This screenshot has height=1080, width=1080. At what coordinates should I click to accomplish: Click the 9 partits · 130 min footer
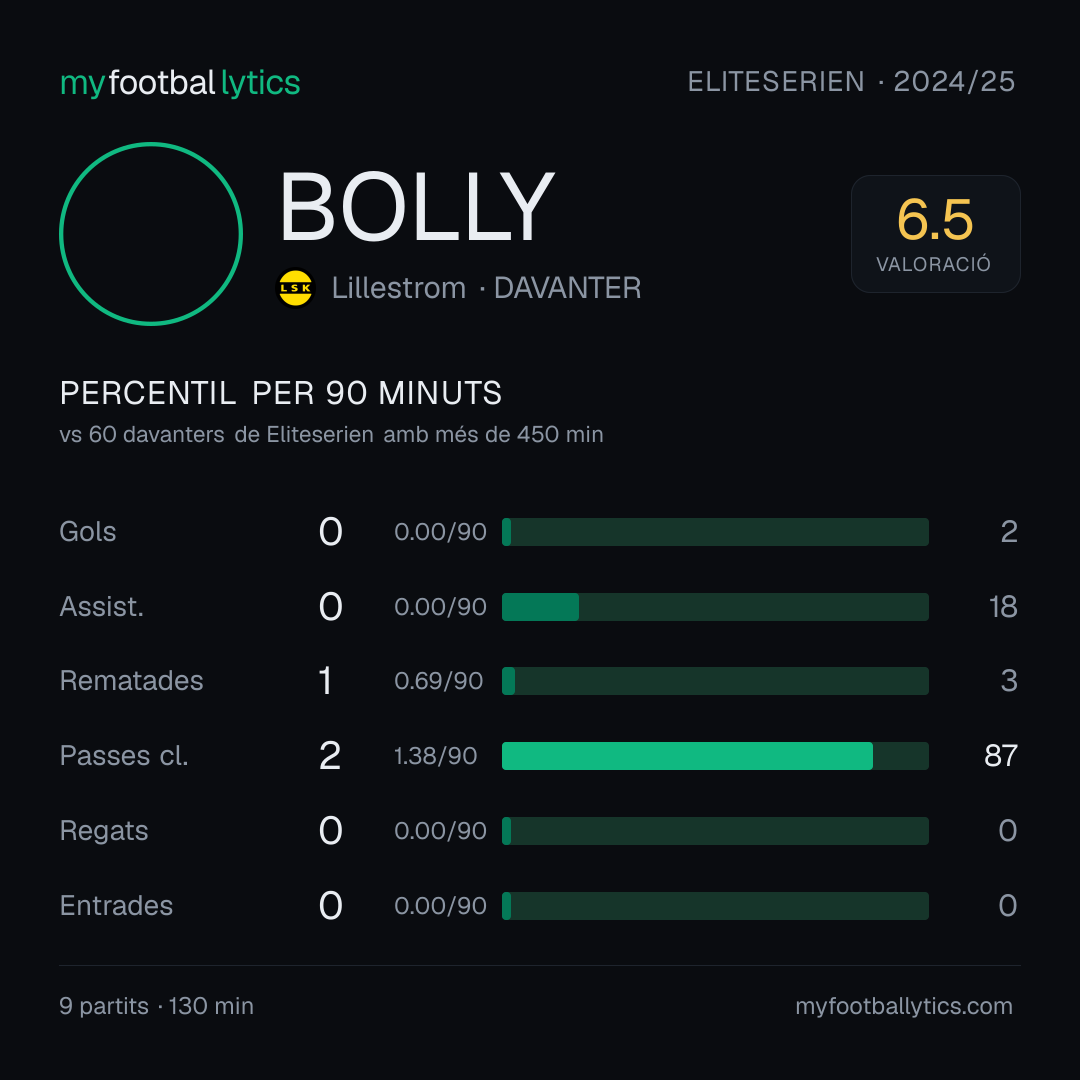156,1006
